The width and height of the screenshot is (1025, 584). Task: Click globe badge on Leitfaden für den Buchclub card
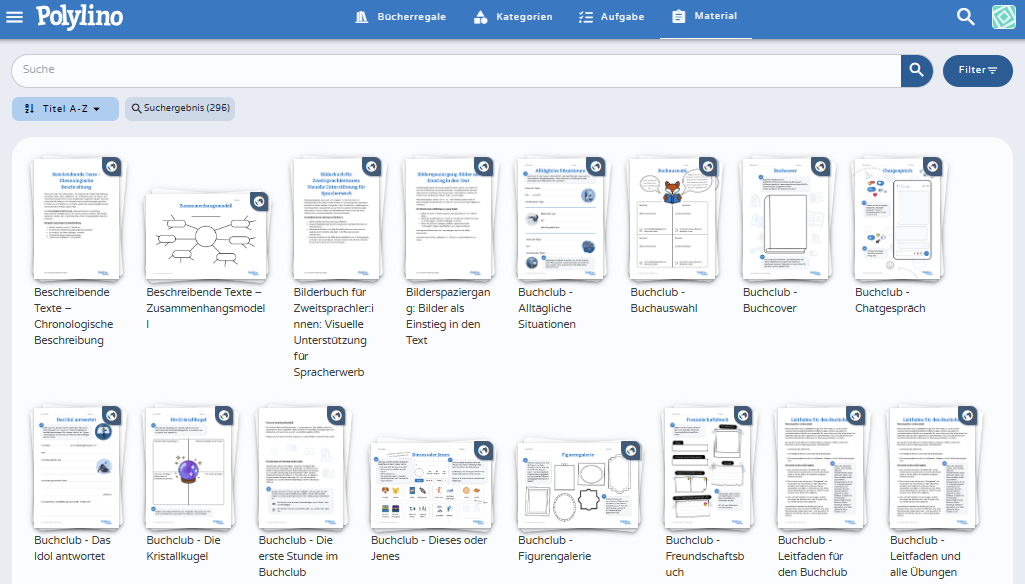click(856, 415)
